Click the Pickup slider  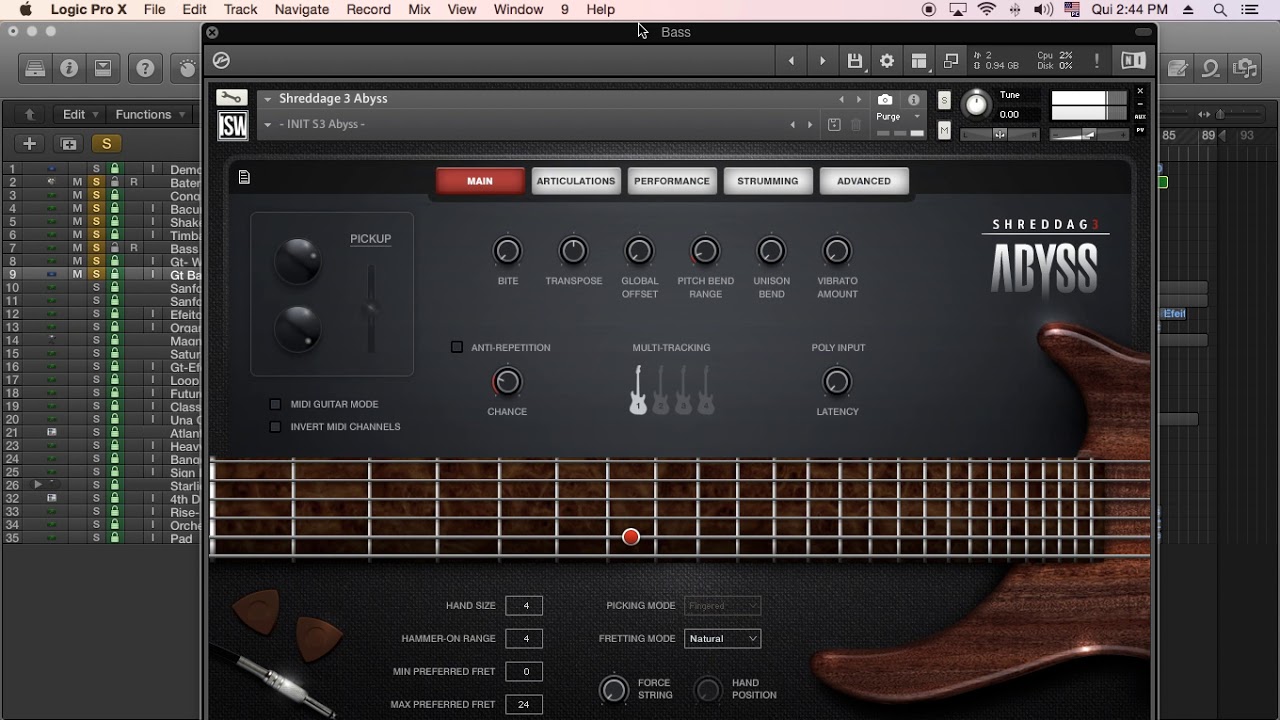371,308
